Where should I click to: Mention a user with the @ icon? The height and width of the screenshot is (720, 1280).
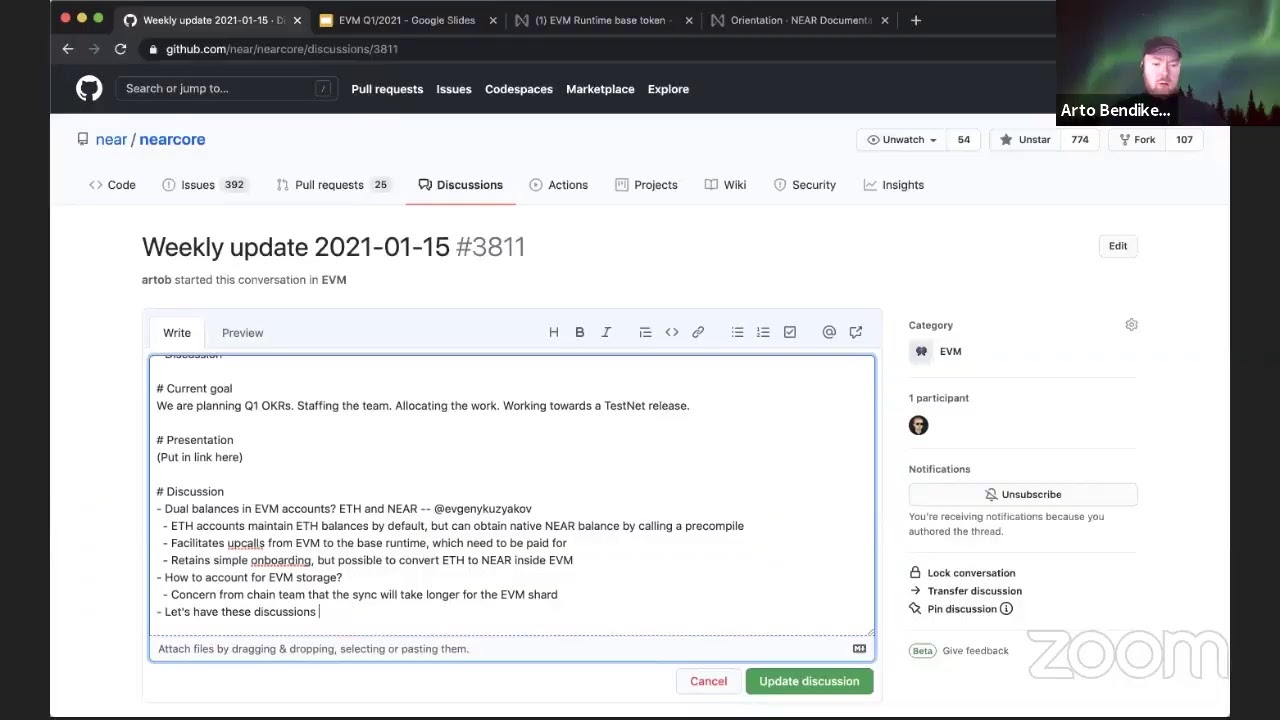pos(829,332)
